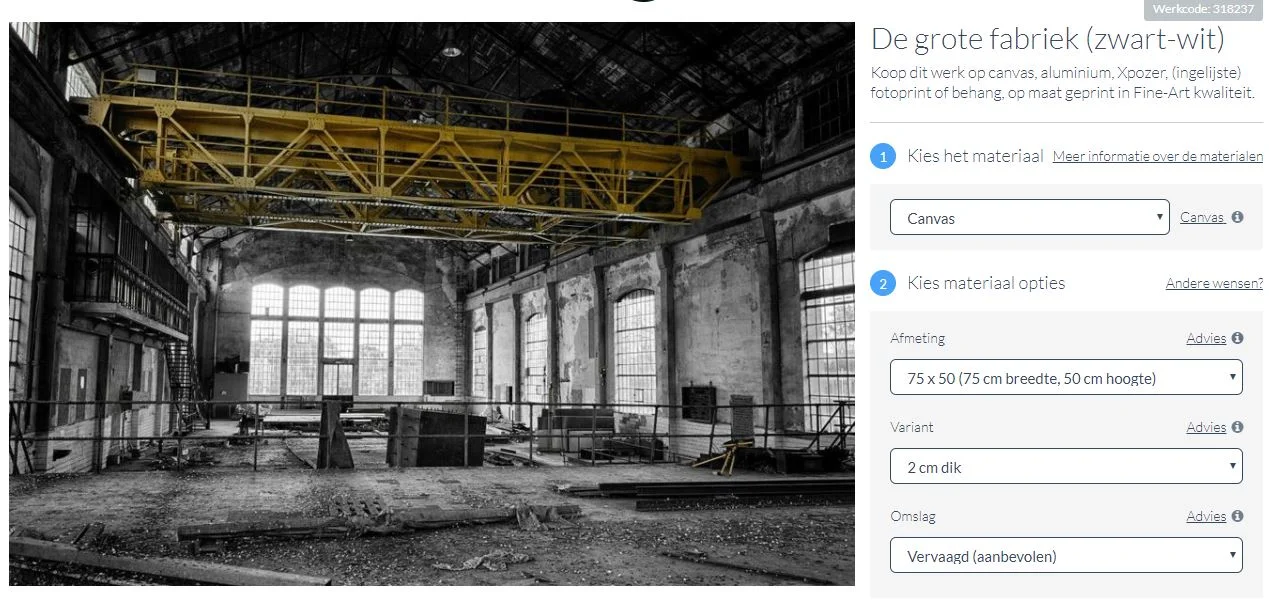Screen dimensions: 1269x609
Task: Follow the Canvas link beside the material selector
Action: pos(1201,217)
